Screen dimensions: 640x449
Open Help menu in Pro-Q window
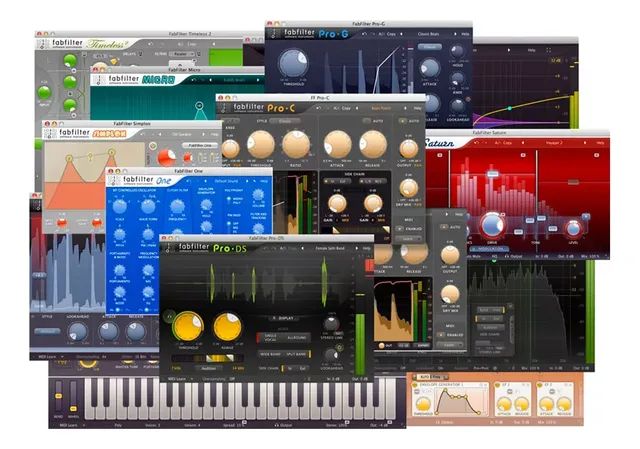pos(531,50)
